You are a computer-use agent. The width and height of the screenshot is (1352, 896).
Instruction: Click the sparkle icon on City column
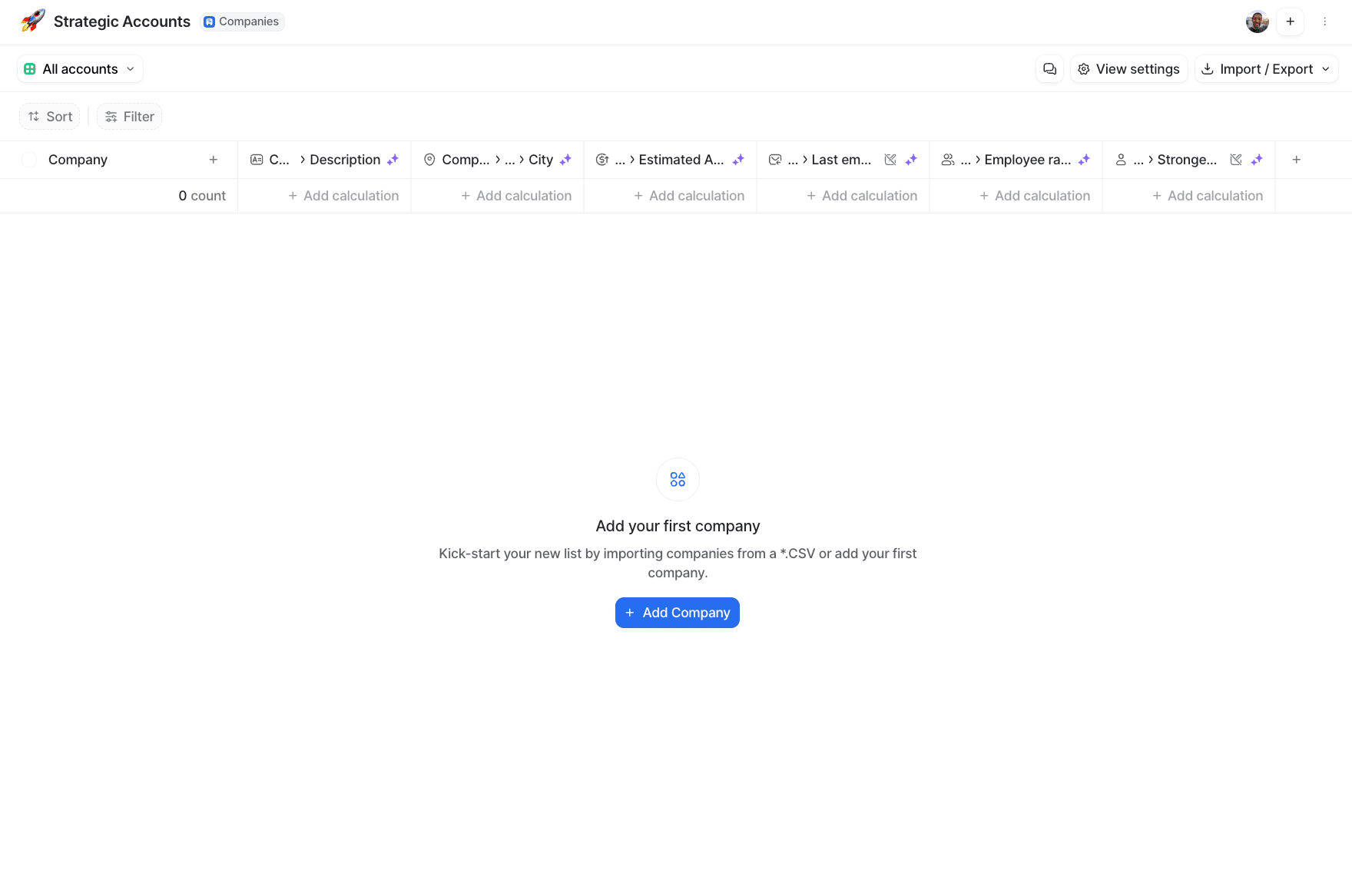[x=565, y=160]
